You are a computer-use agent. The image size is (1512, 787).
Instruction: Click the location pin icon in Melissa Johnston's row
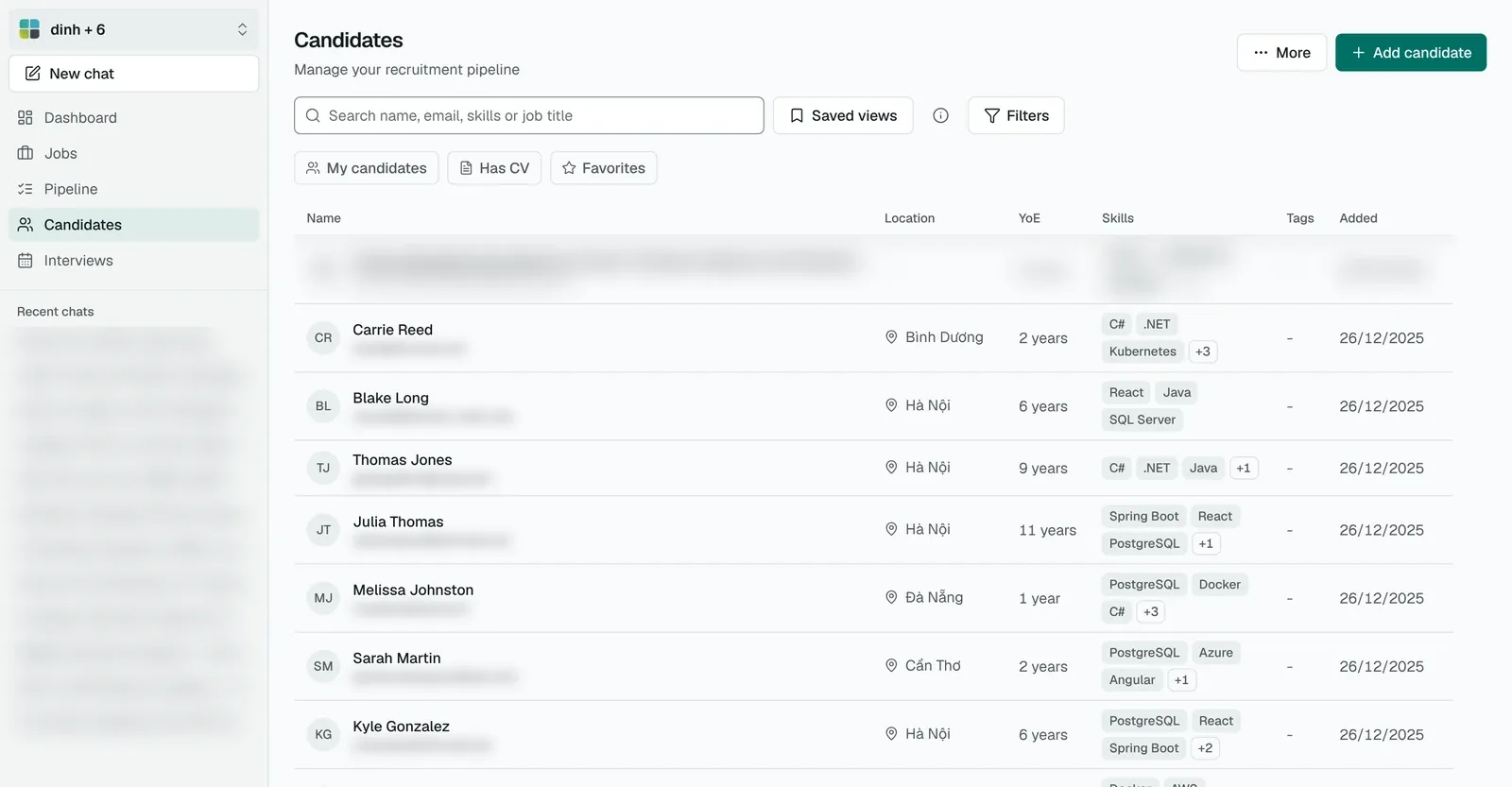coord(891,597)
